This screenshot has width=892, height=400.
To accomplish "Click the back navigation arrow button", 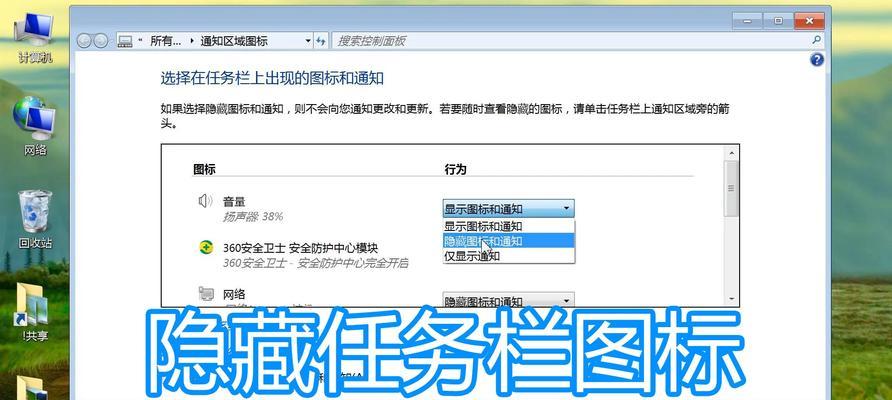I will (x=84, y=41).
